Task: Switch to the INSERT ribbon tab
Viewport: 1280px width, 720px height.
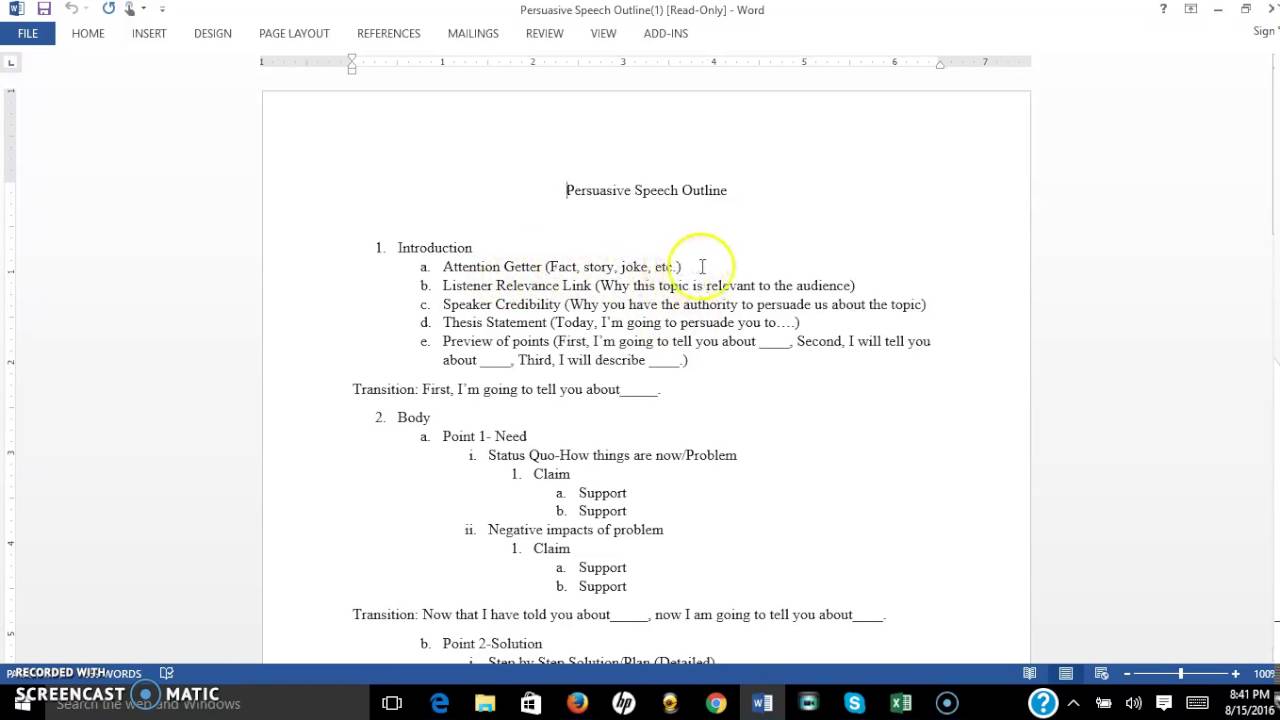Action: coord(149,33)
